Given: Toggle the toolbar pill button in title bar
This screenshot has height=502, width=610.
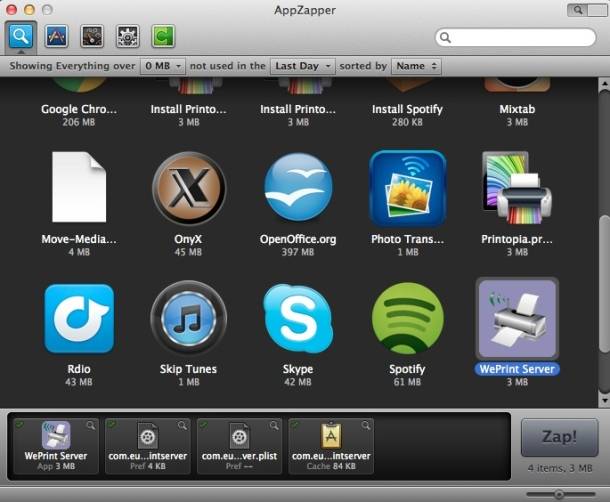Looking at the screenshot, I should [587, 10].
